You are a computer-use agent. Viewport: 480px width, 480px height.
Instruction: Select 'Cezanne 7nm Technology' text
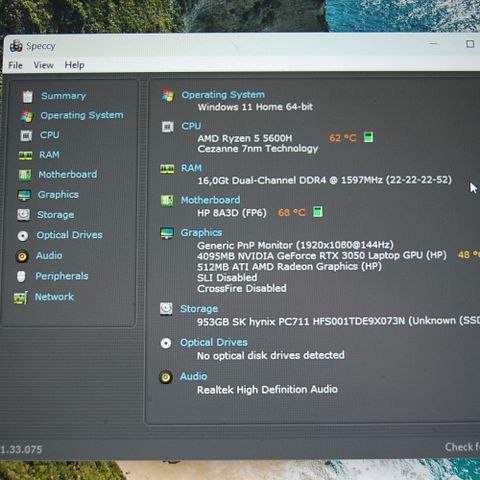[258, 149]
